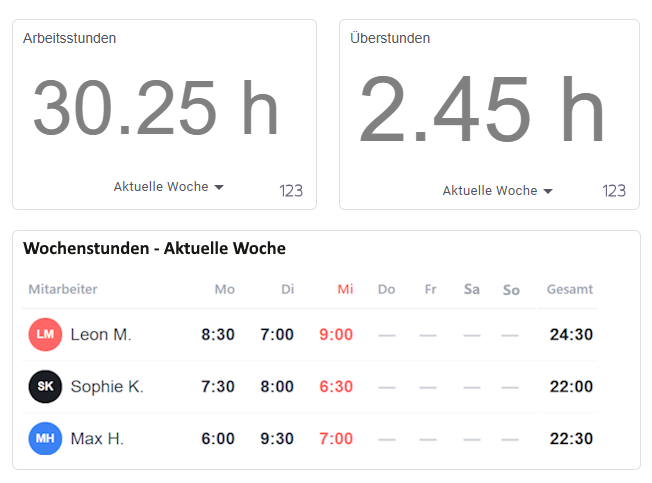The height and width of the screenshot is (483, 652).
Task: Select the Mo column header
Action: 225,289
